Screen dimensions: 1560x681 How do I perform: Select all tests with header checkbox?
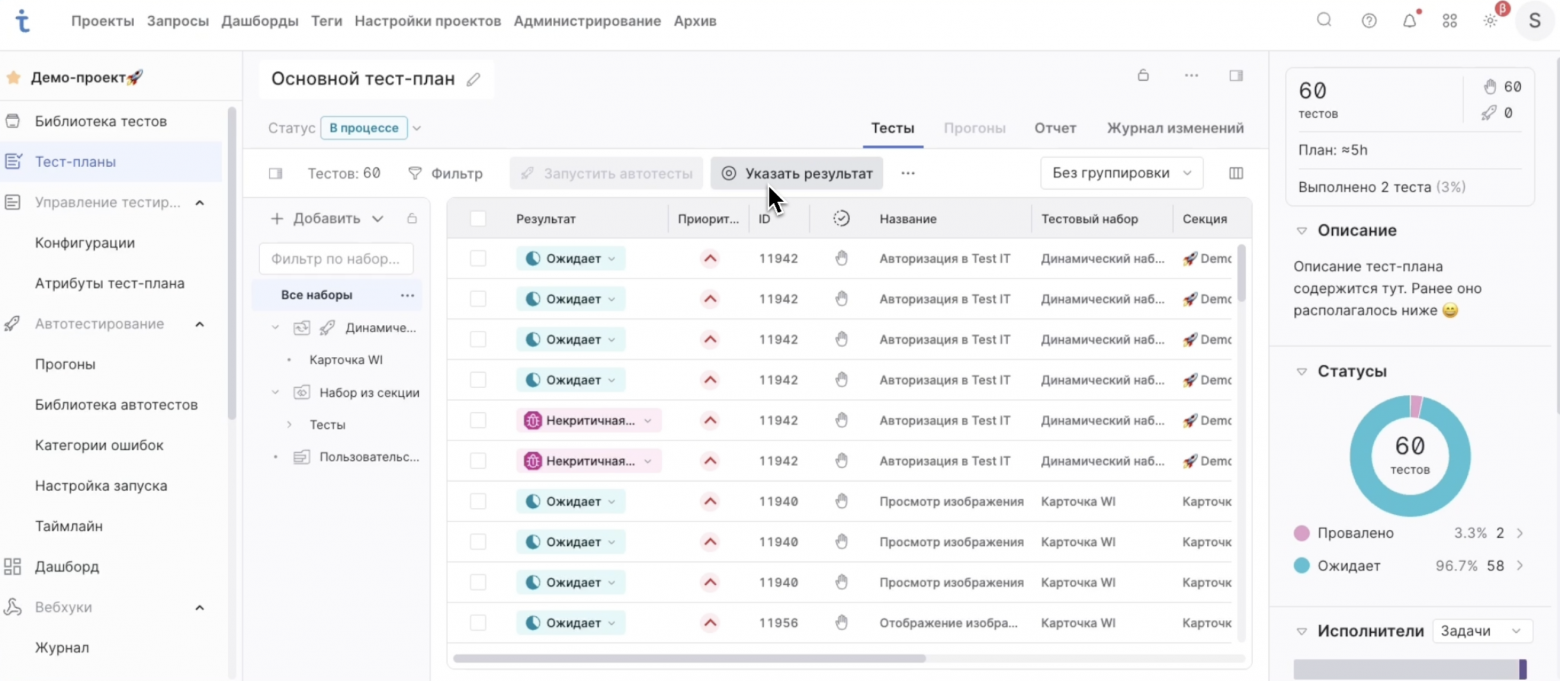(x=478, y=219)
